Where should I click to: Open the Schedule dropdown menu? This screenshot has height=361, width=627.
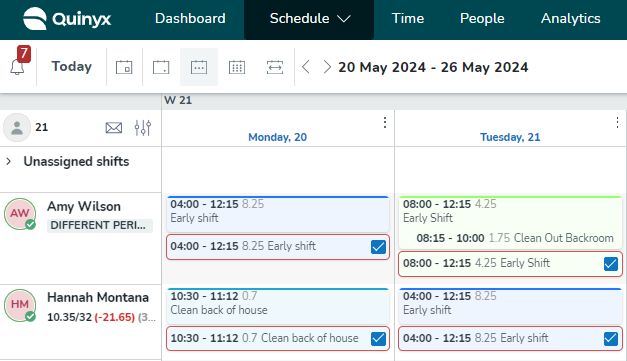click(309, 19)
